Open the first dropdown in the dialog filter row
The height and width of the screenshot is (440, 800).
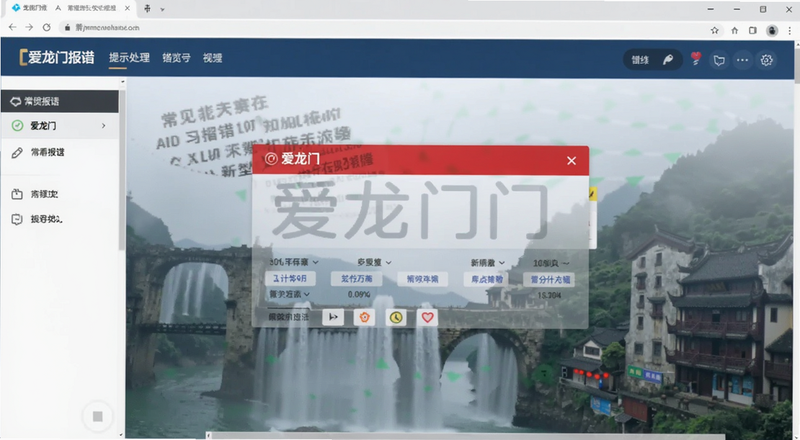(294, 262)
